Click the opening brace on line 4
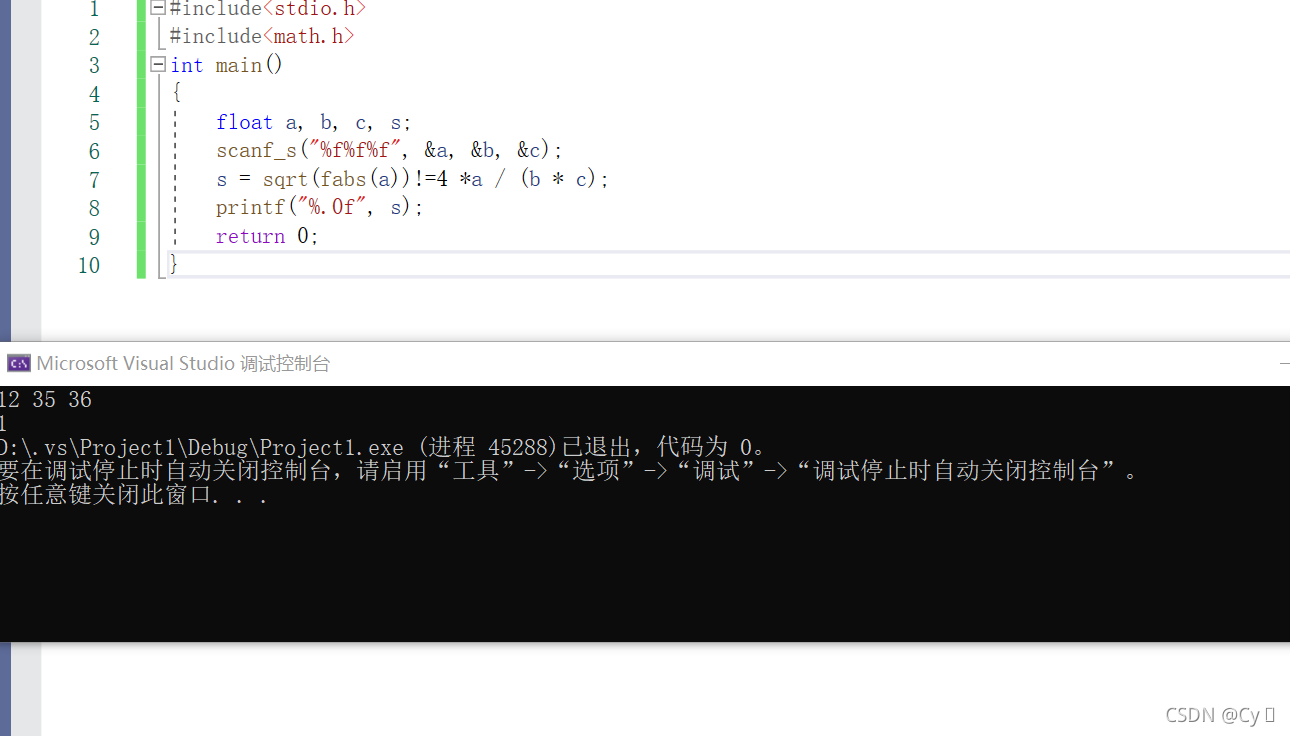The height and width of the screenshot is (736, 1290). [176, 94]
